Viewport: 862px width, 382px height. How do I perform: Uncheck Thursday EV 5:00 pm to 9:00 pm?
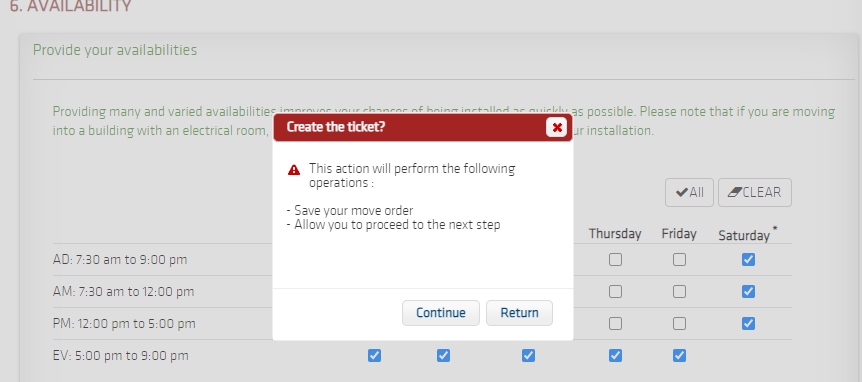click(x=615, y=356)
